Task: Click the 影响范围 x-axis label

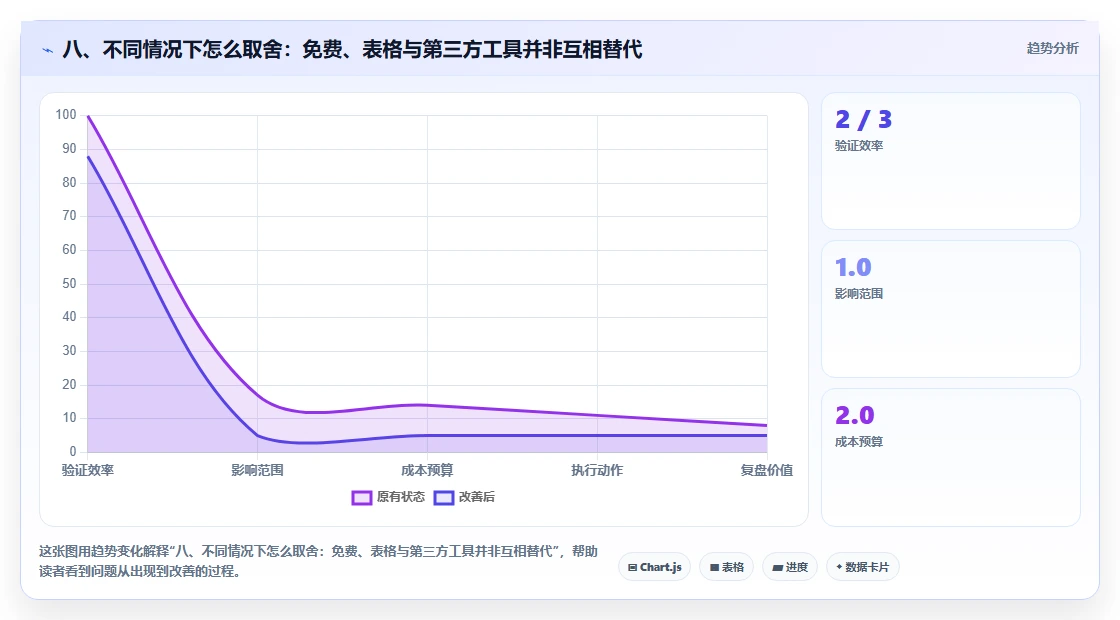Action: [257, 470]
